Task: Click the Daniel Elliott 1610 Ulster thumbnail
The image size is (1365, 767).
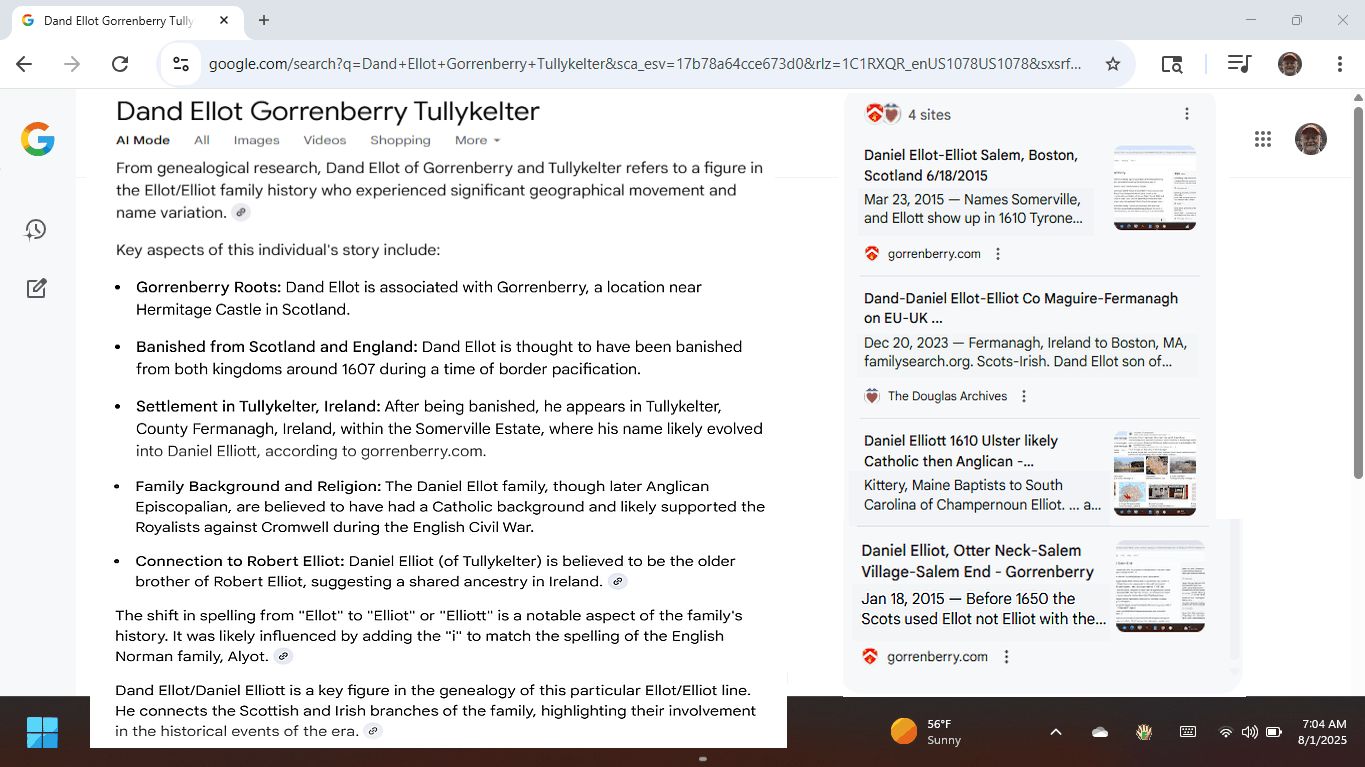Action: click(x=1154, y=473)
